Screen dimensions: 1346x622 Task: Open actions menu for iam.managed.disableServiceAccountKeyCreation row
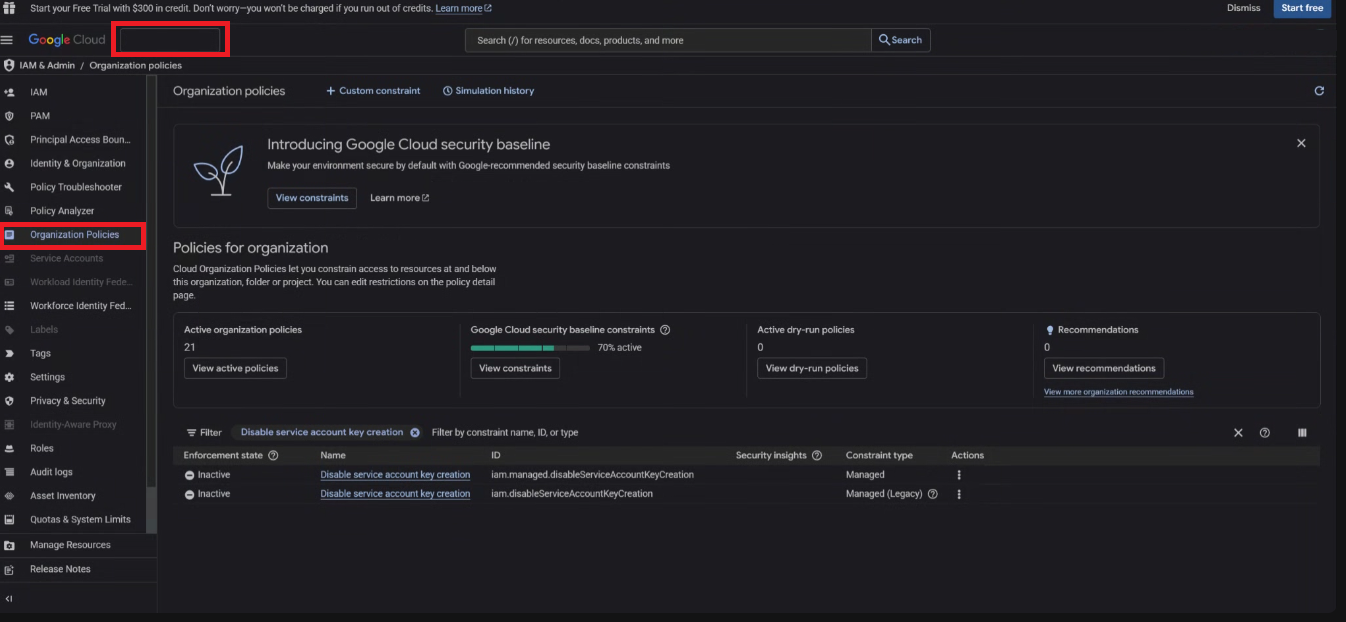959,475
